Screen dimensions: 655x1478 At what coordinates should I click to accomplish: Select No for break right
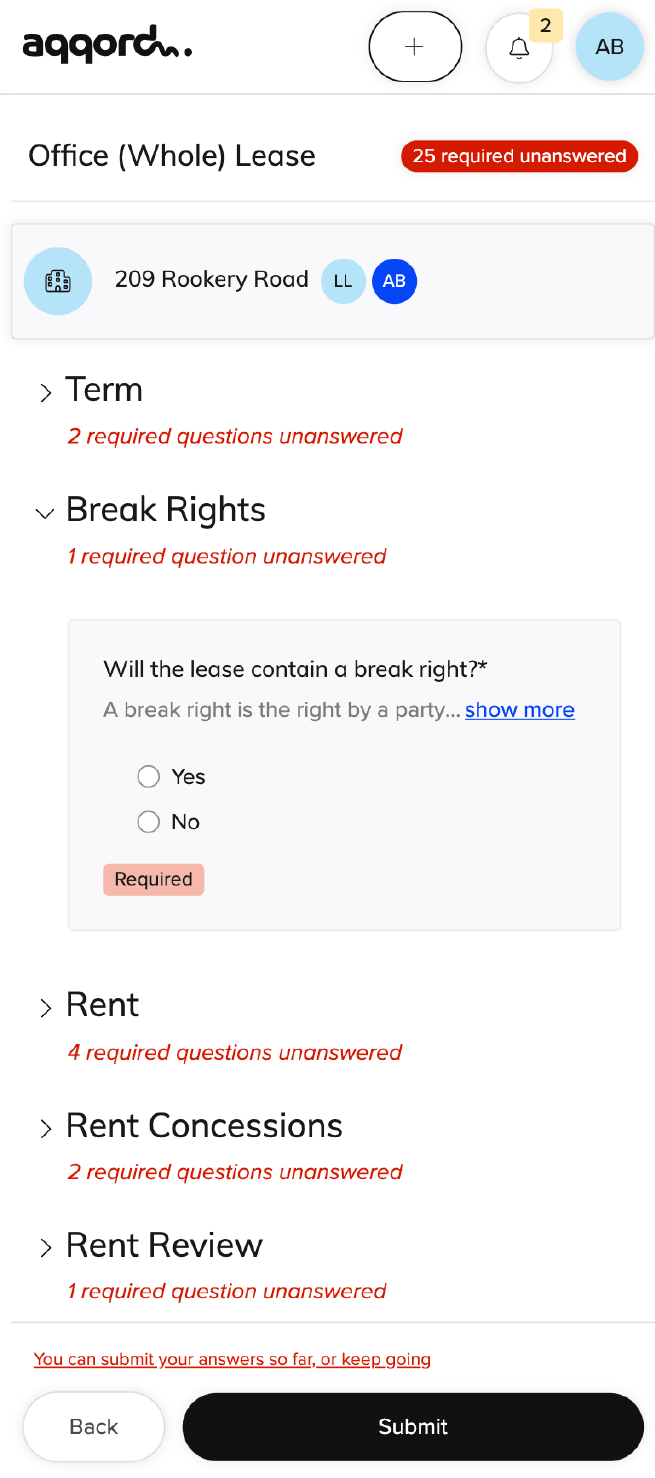tap(149, 821)
